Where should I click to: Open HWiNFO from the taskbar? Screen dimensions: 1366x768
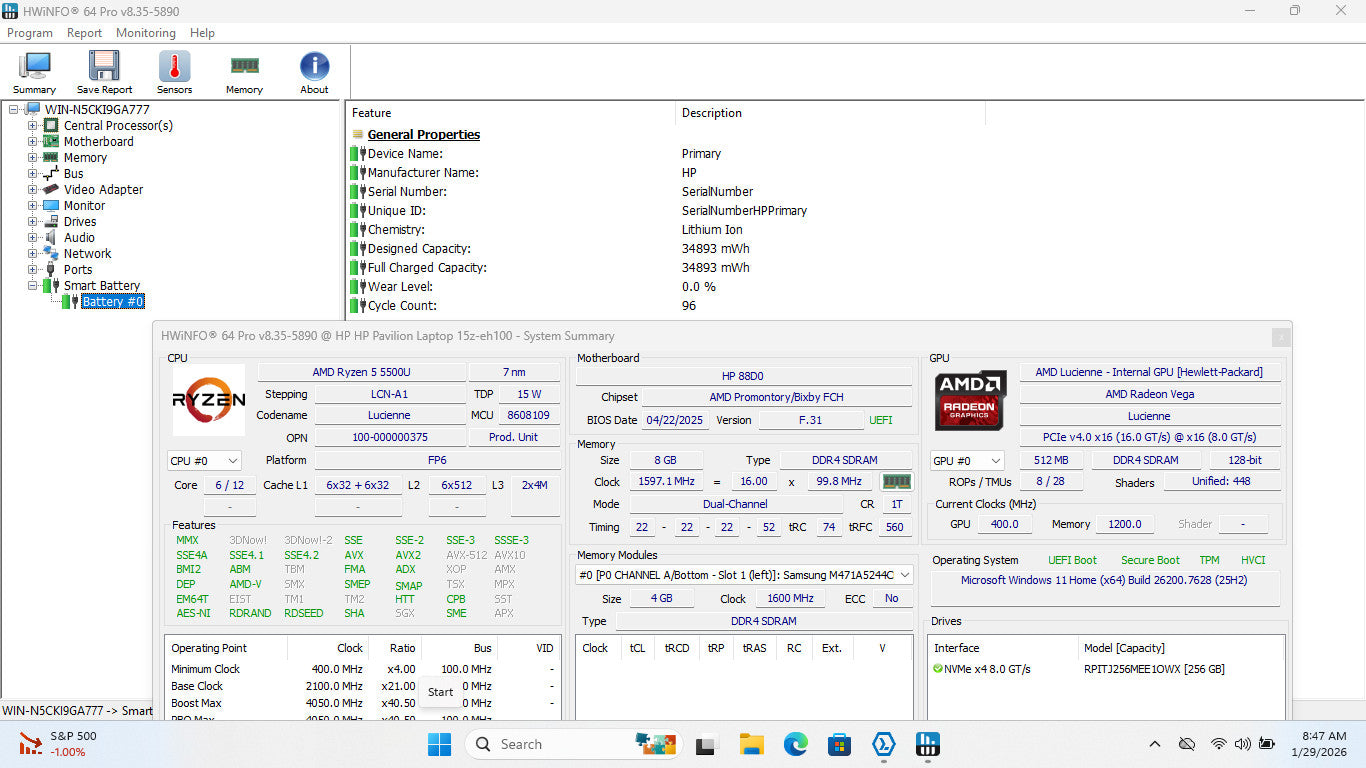point(928,744)
